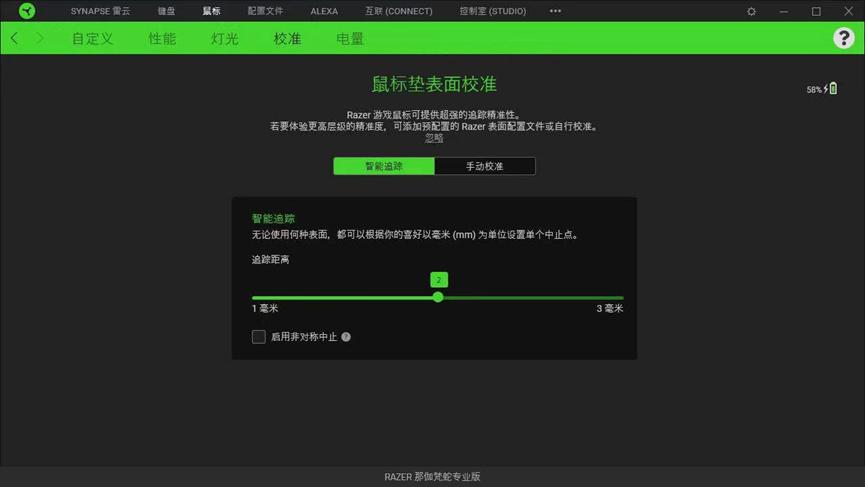This screenshot has height=487, width=865.
Task: Switch to the 电量 subtab
Action: click(350, 39)
